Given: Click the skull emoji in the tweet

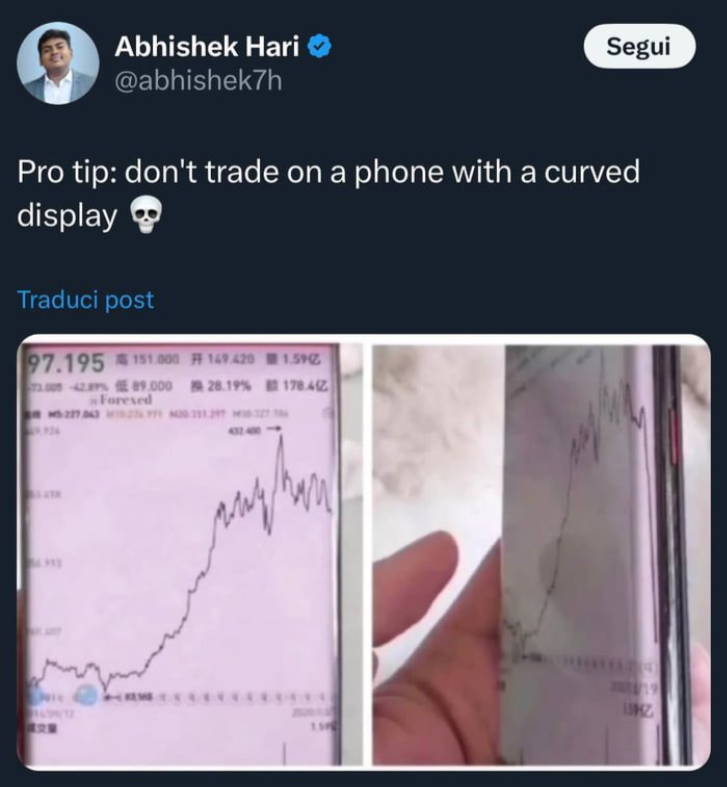Looking at the screenshot, I should 146,215.
